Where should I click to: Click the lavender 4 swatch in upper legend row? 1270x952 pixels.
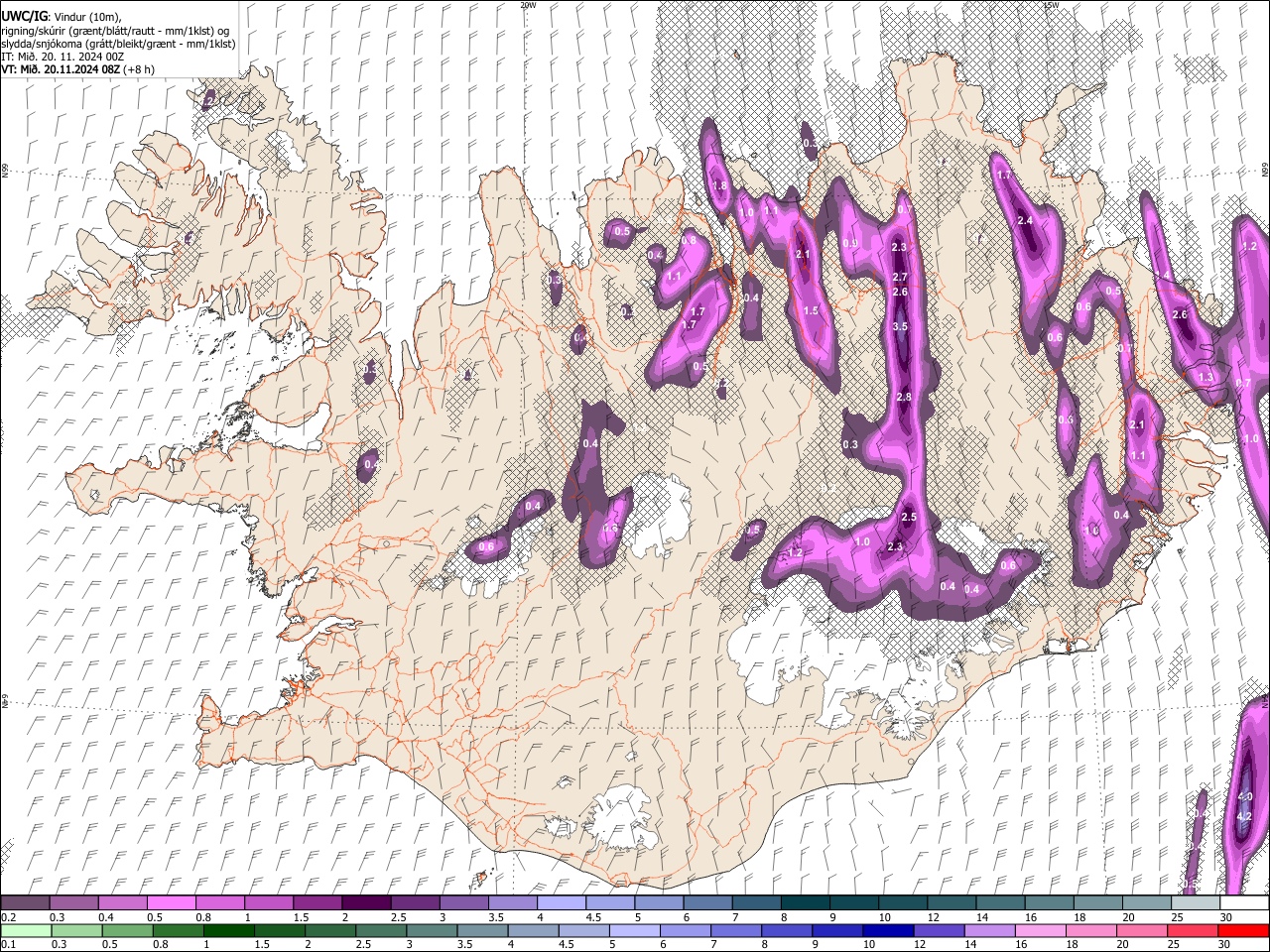click(561, 902)
